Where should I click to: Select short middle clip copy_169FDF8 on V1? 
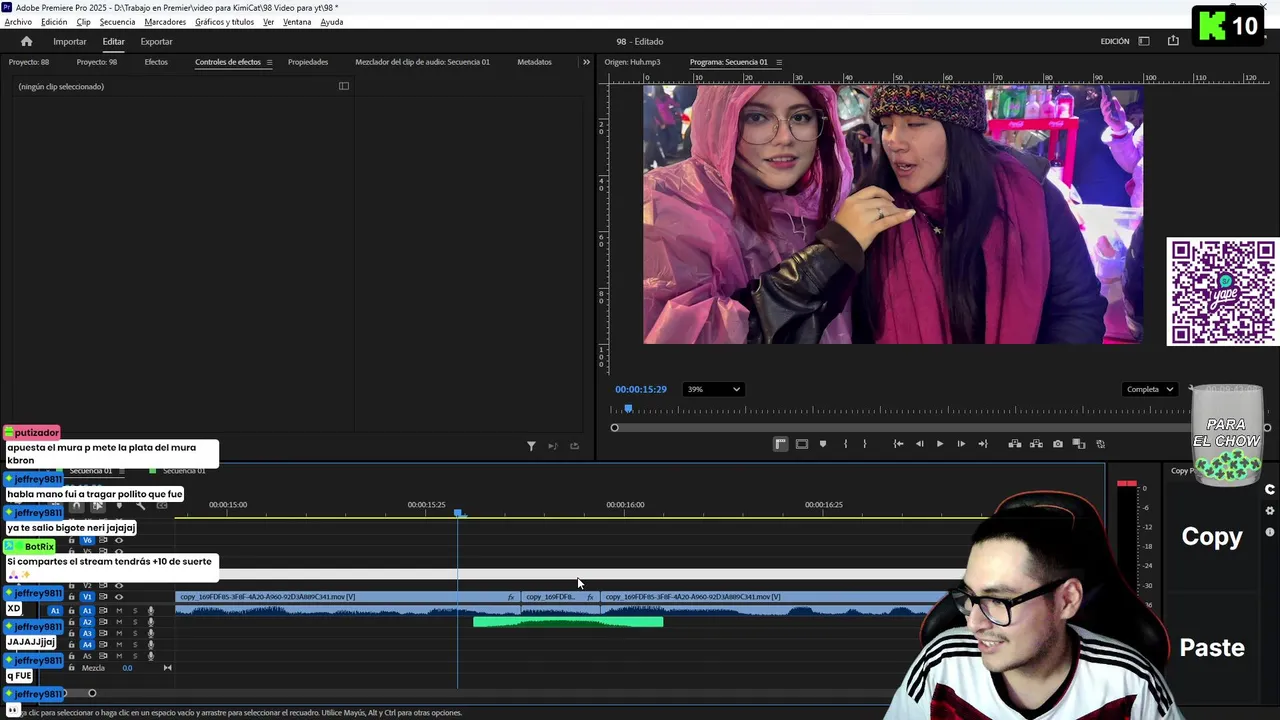pyautogui.click(x=560, y=597)
